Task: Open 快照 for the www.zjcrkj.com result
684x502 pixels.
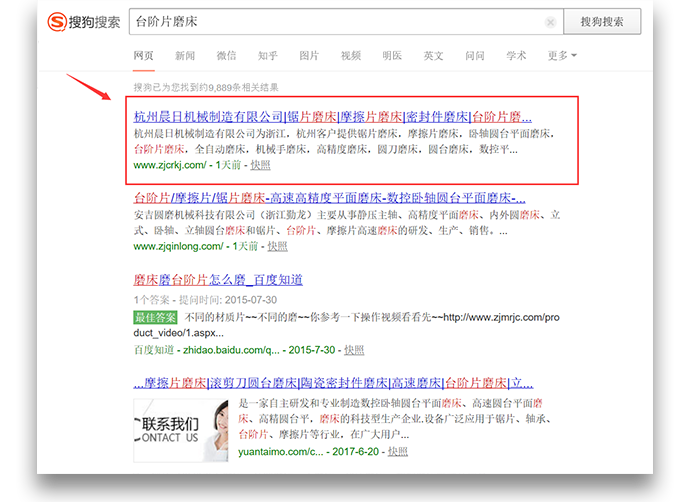Action: (x=260, y=165)
